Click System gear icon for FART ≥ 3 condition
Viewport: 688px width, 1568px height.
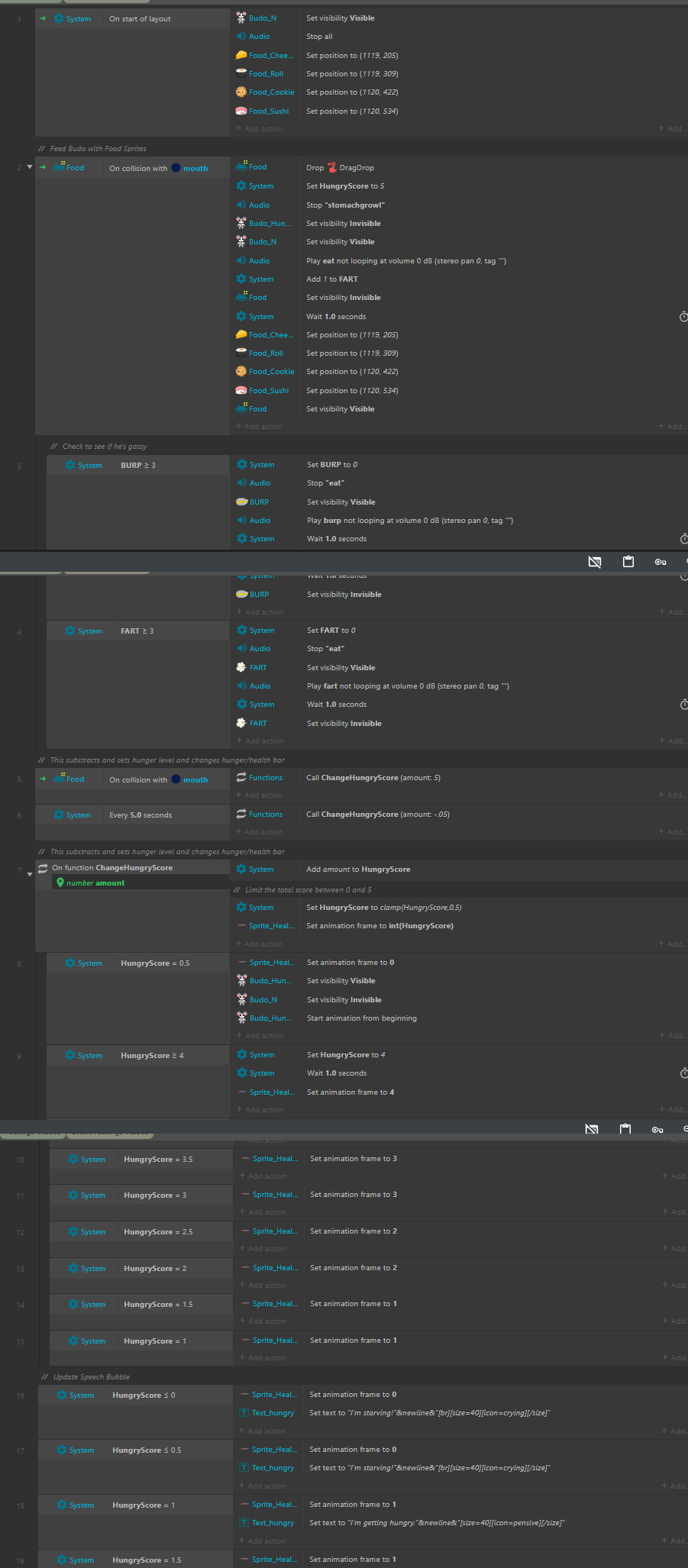point(70,631)
